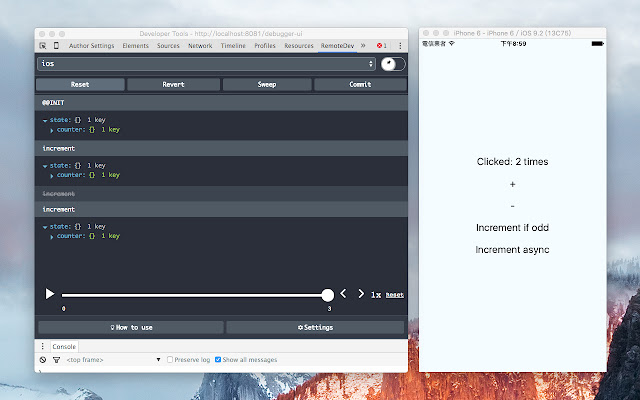Click the inspect element icon in DevTools
The width and height of the screenshot is (640, 400).
pyautogui.click(x=42, y=46)
